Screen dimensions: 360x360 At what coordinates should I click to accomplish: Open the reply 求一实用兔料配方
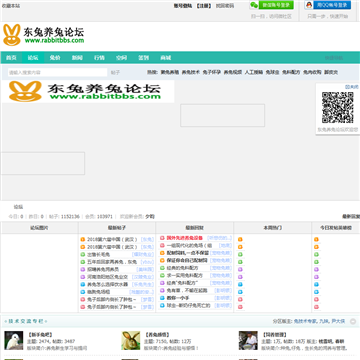point(185,275)
